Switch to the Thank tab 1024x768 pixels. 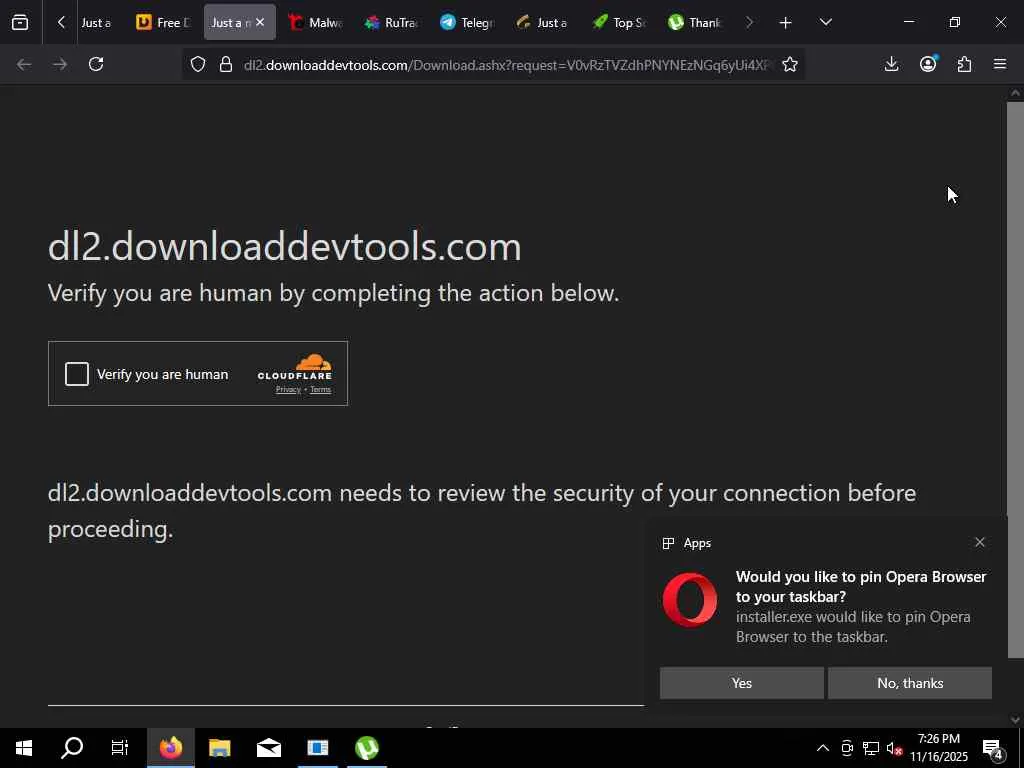[x=695, y=22]
